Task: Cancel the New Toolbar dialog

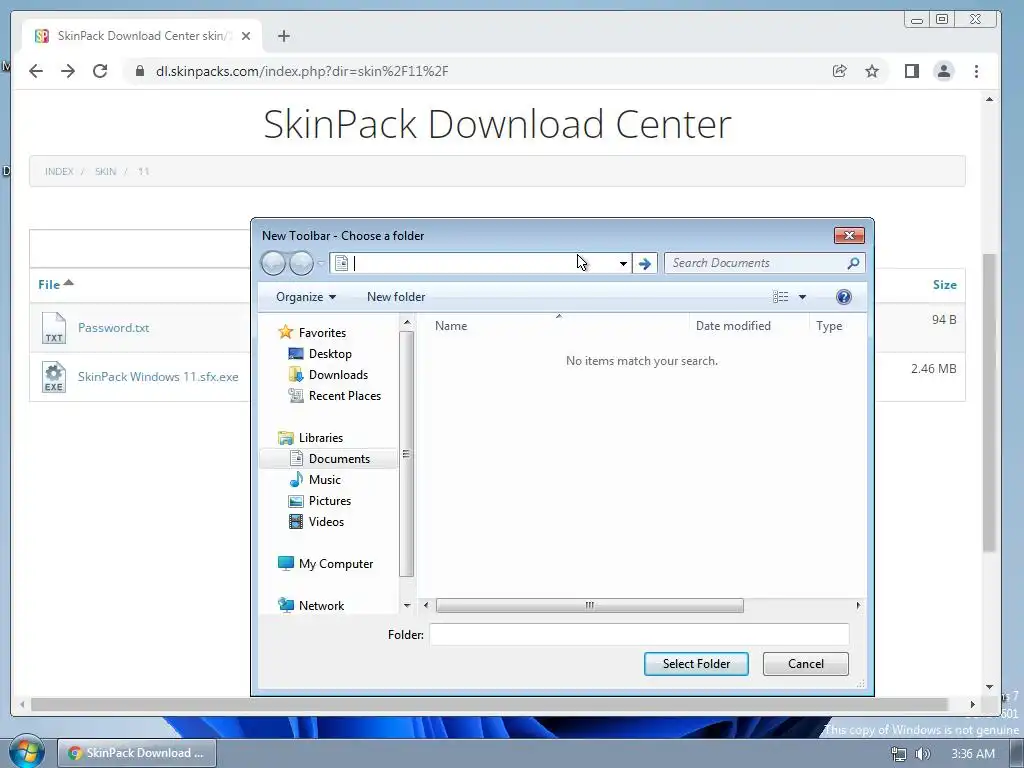Action: point(806,664)
